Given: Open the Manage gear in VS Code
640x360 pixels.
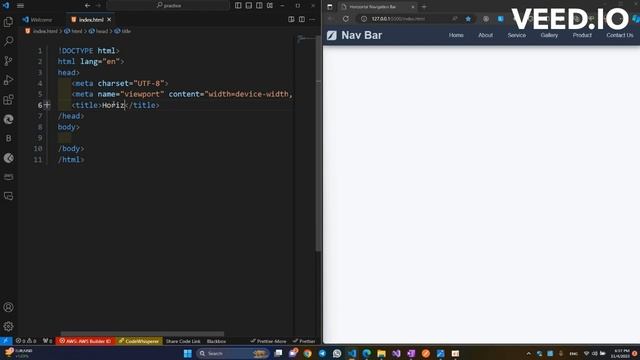Looking at the screenshot, I should pyautogui.click(x=8, y=326).
